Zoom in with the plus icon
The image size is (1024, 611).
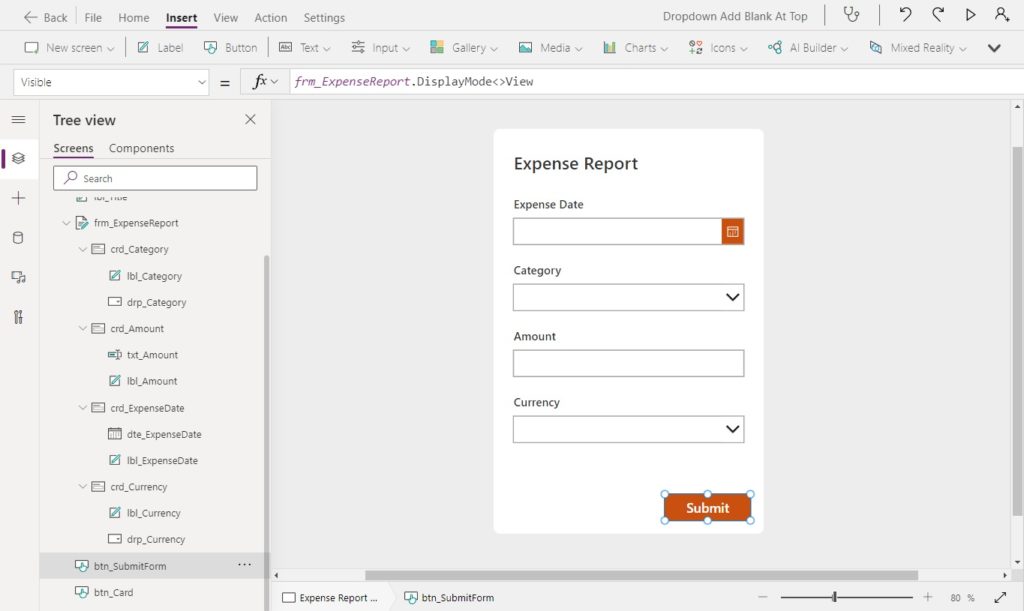pos(927,597)
